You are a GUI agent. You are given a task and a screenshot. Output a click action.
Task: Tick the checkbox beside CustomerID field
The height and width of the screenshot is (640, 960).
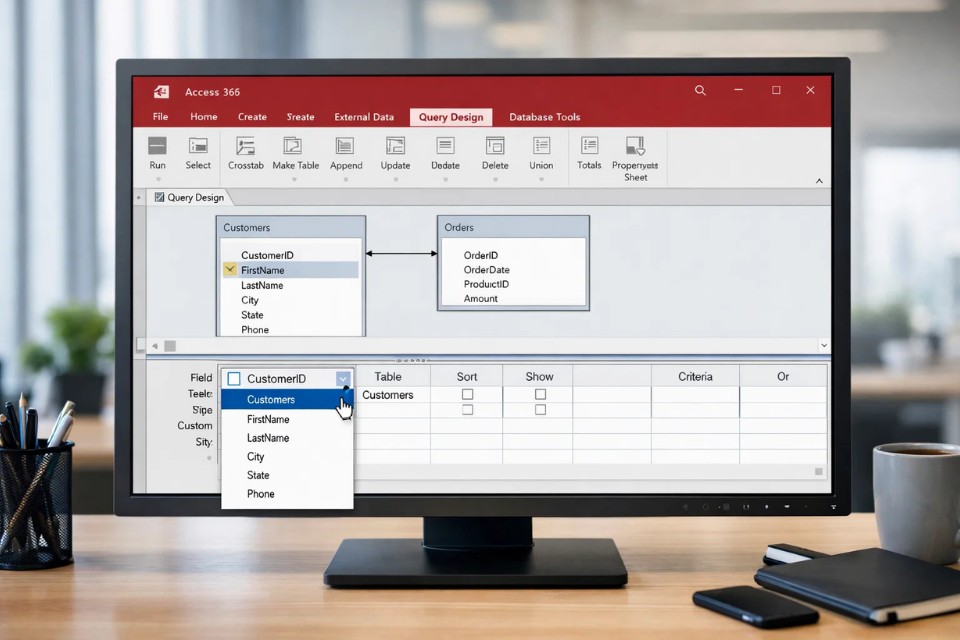tap(234, 379)
